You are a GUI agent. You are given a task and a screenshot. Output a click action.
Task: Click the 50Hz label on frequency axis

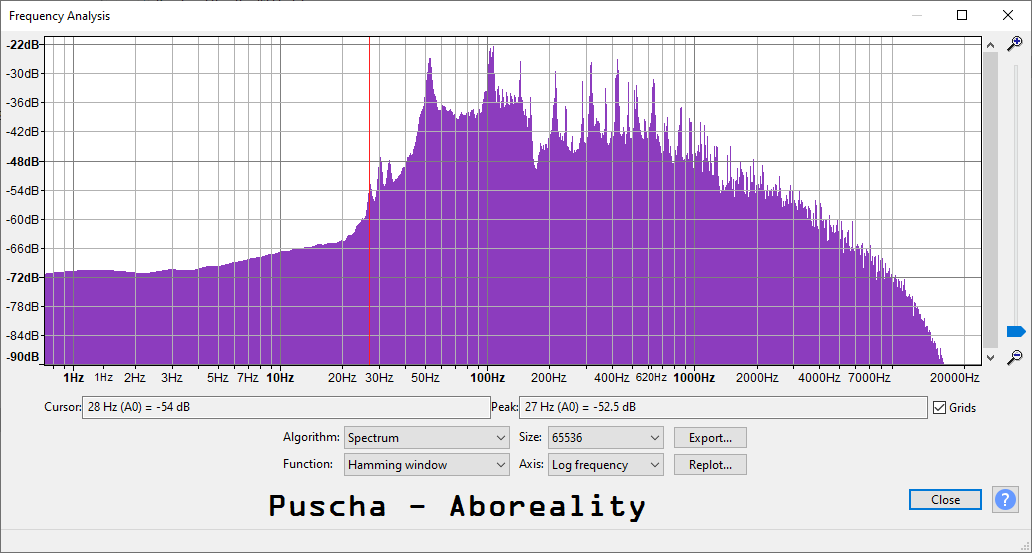[x=425, y=378]
